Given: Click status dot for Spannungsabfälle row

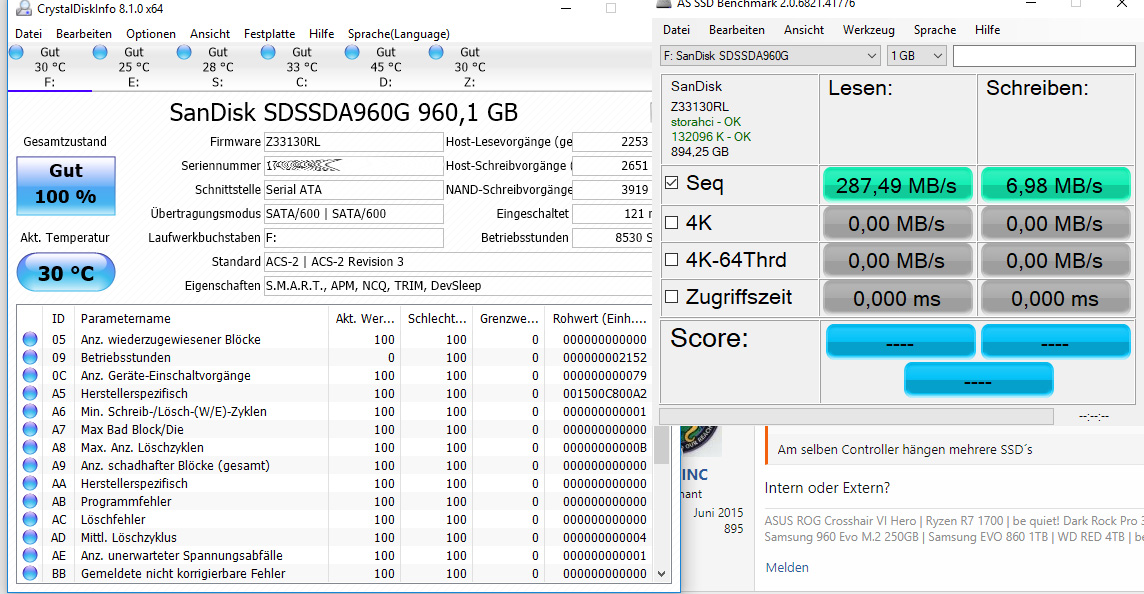Looking at the screenshot, I should 30,555.
